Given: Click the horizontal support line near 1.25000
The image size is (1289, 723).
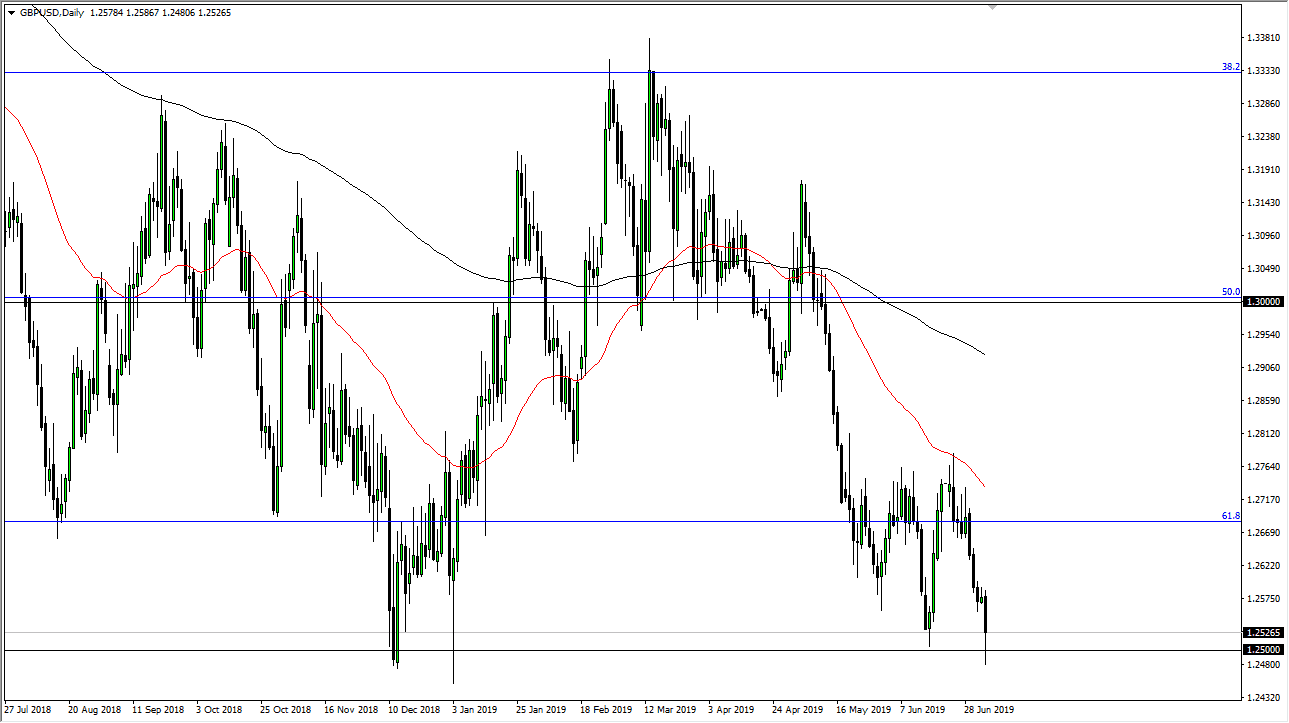Looking at the screenshot, I should coord(600,650).
